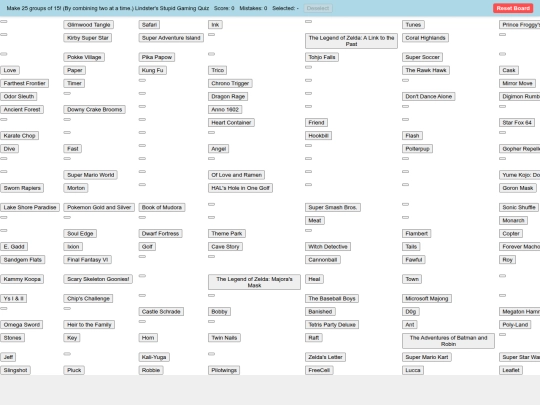
Task: Pick Zelda: Majora's Mask tile
Action: [255, 282]
